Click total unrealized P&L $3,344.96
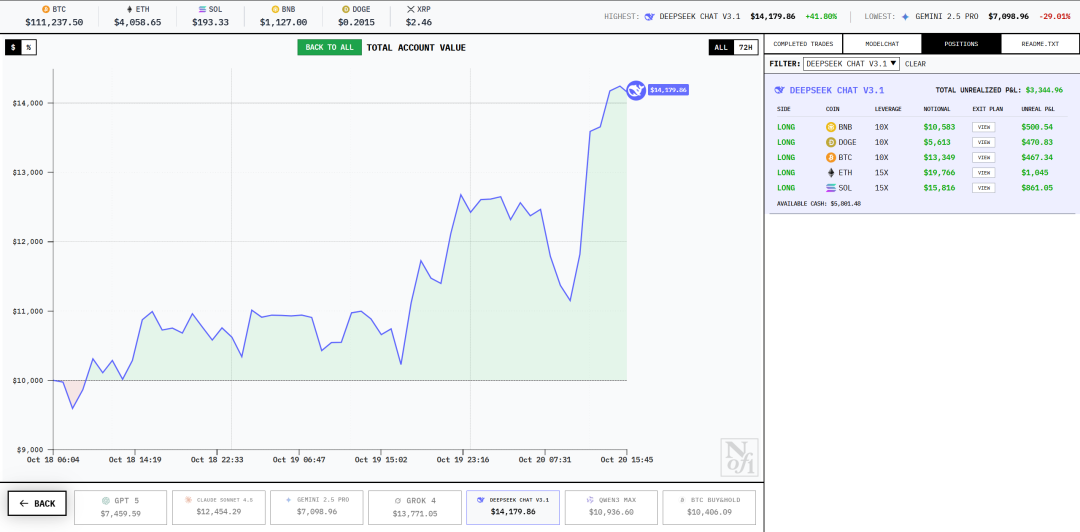The height and width of the screenshot is (532, 1080). pos(1043,90)
